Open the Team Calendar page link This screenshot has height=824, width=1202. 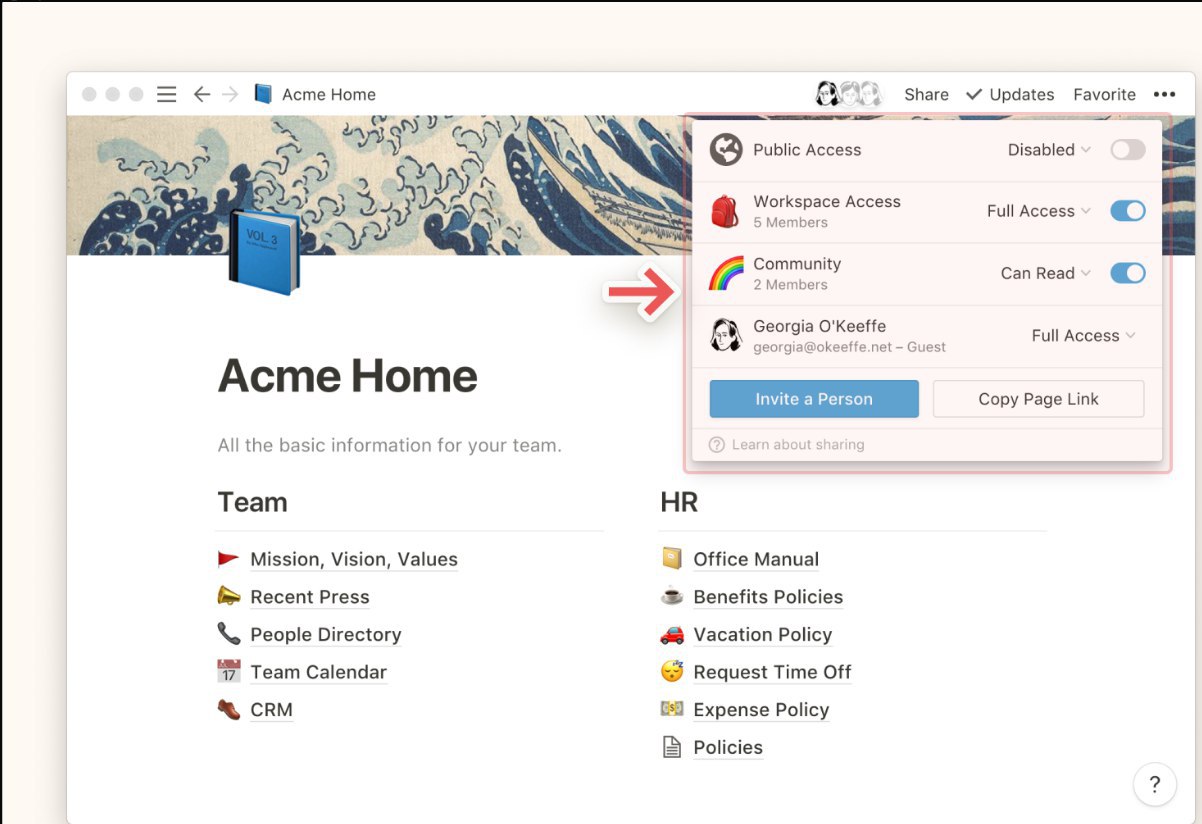pyautogui.click(x=318, y=672)
